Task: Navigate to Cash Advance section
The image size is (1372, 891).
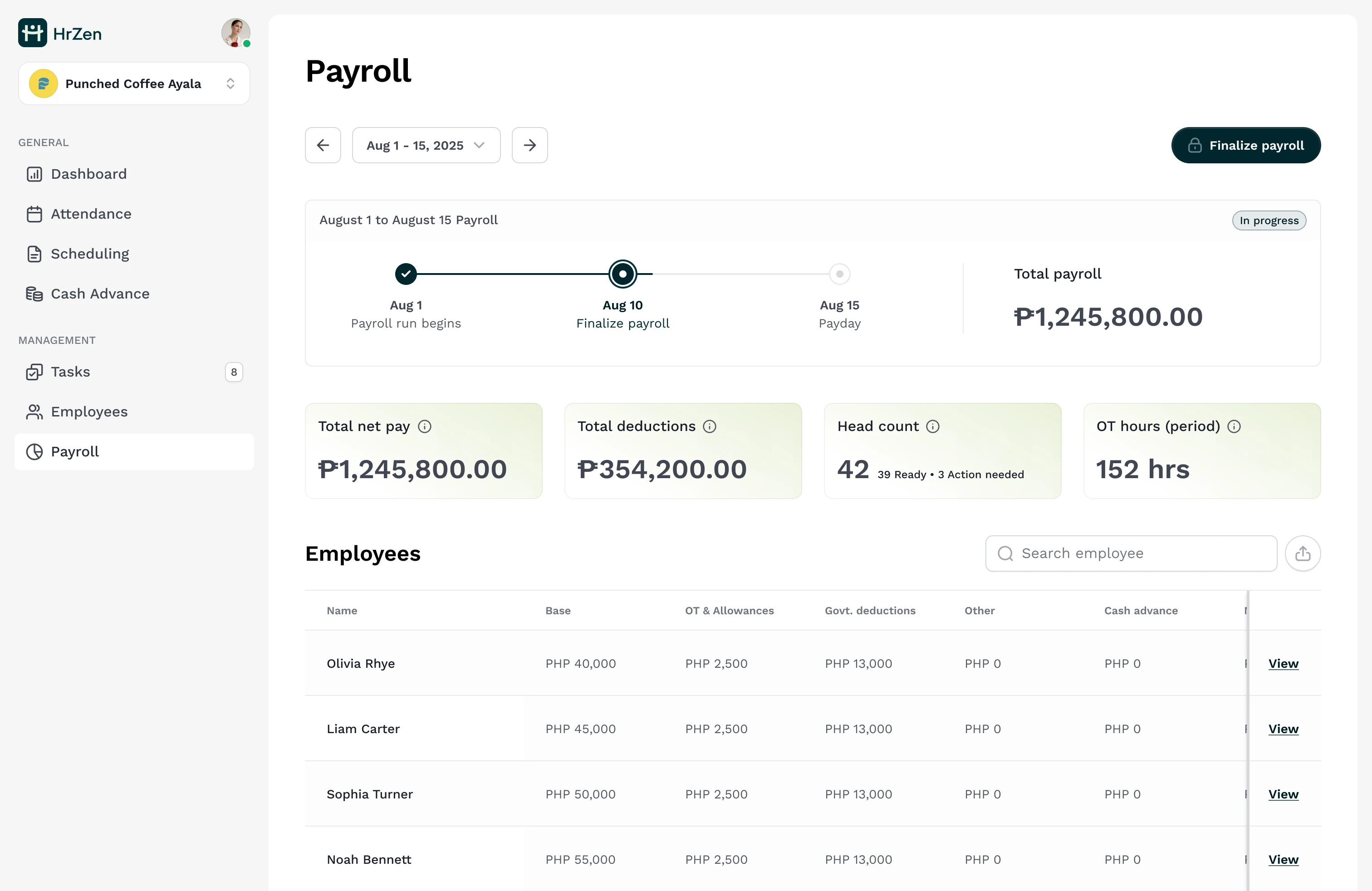Action: point(100,294)
